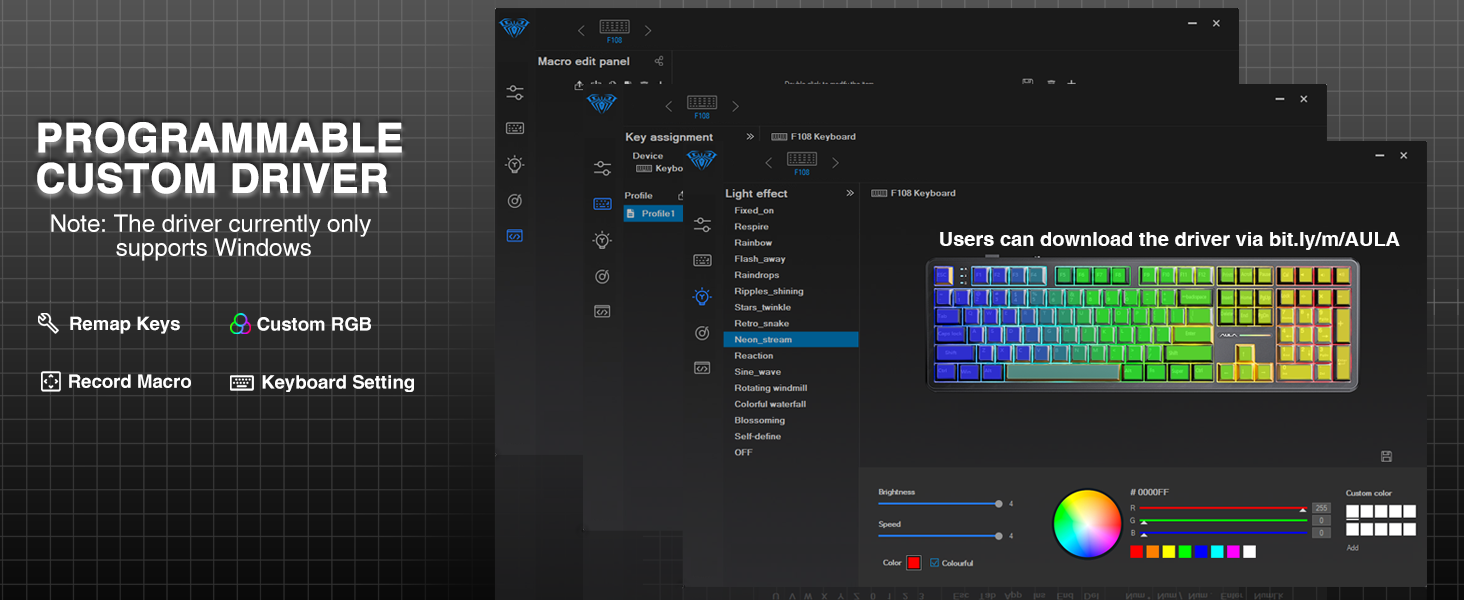Image resolution: width=1464 pixels, height=600 pixels.
Task: Open settings sliders icon in front window sidebar
Action: coord(702,224)
